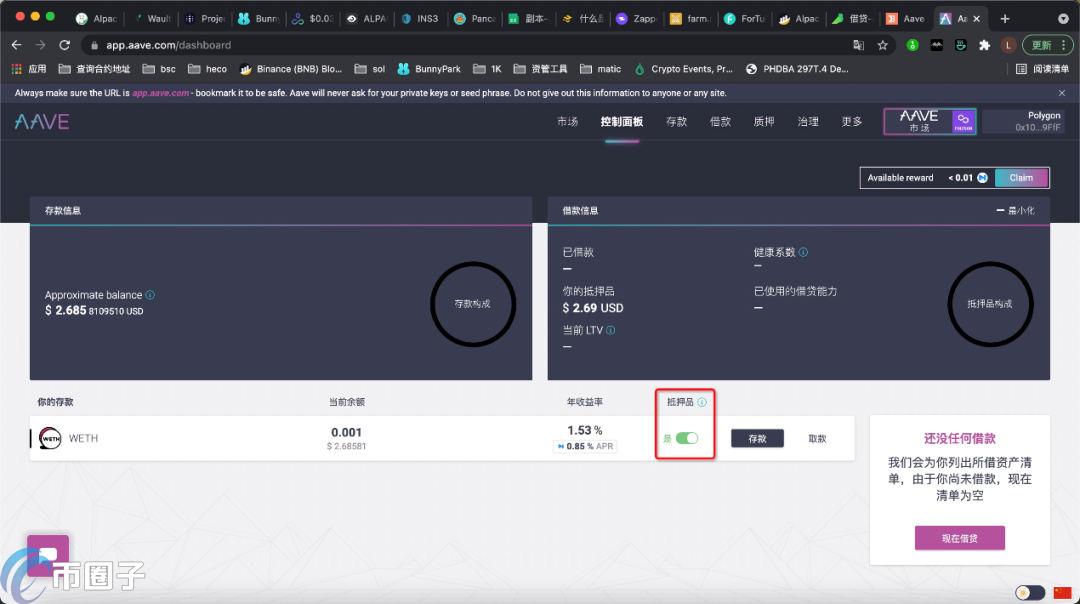This screenshot has height=604, width=1080.
Task: Open the 查询合约地址 bookmark folder
Action: pyautogui.click(x=94, y=69)
